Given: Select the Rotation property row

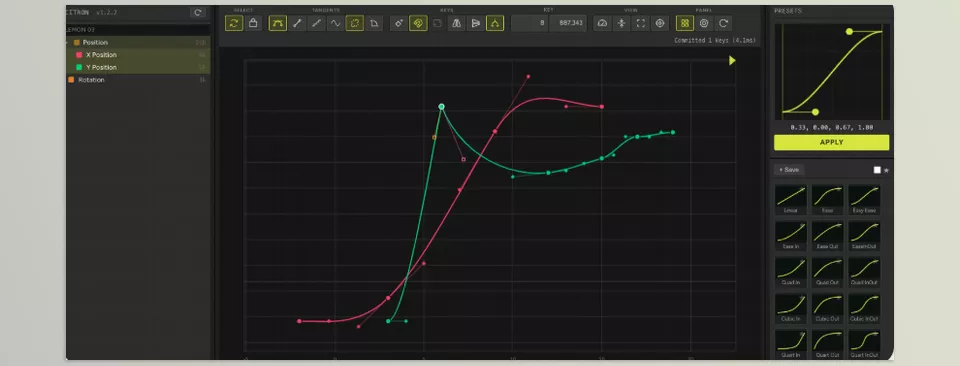Looking at the screenshot, I should coord(138,80).
